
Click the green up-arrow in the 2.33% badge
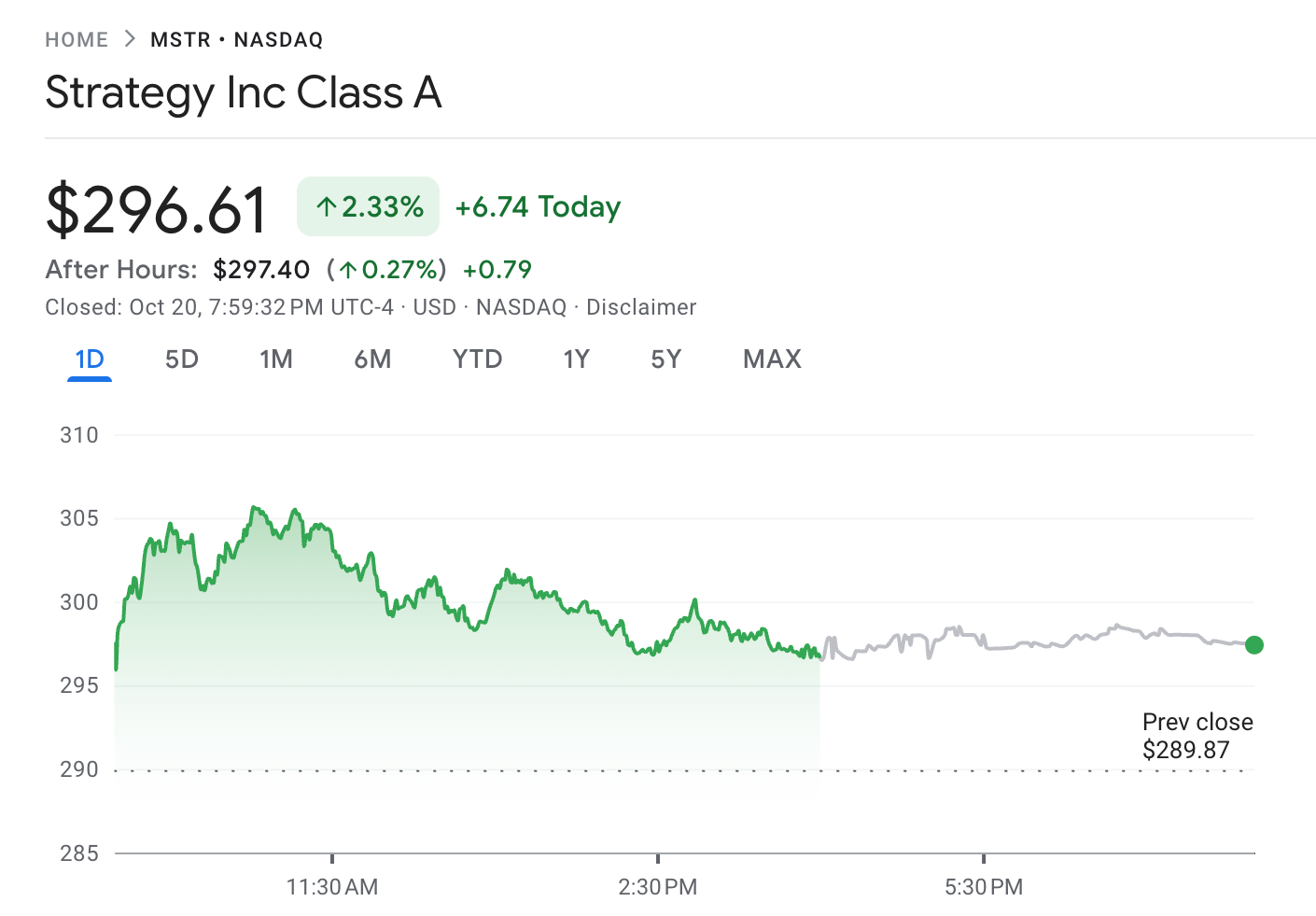pos(326,206)
